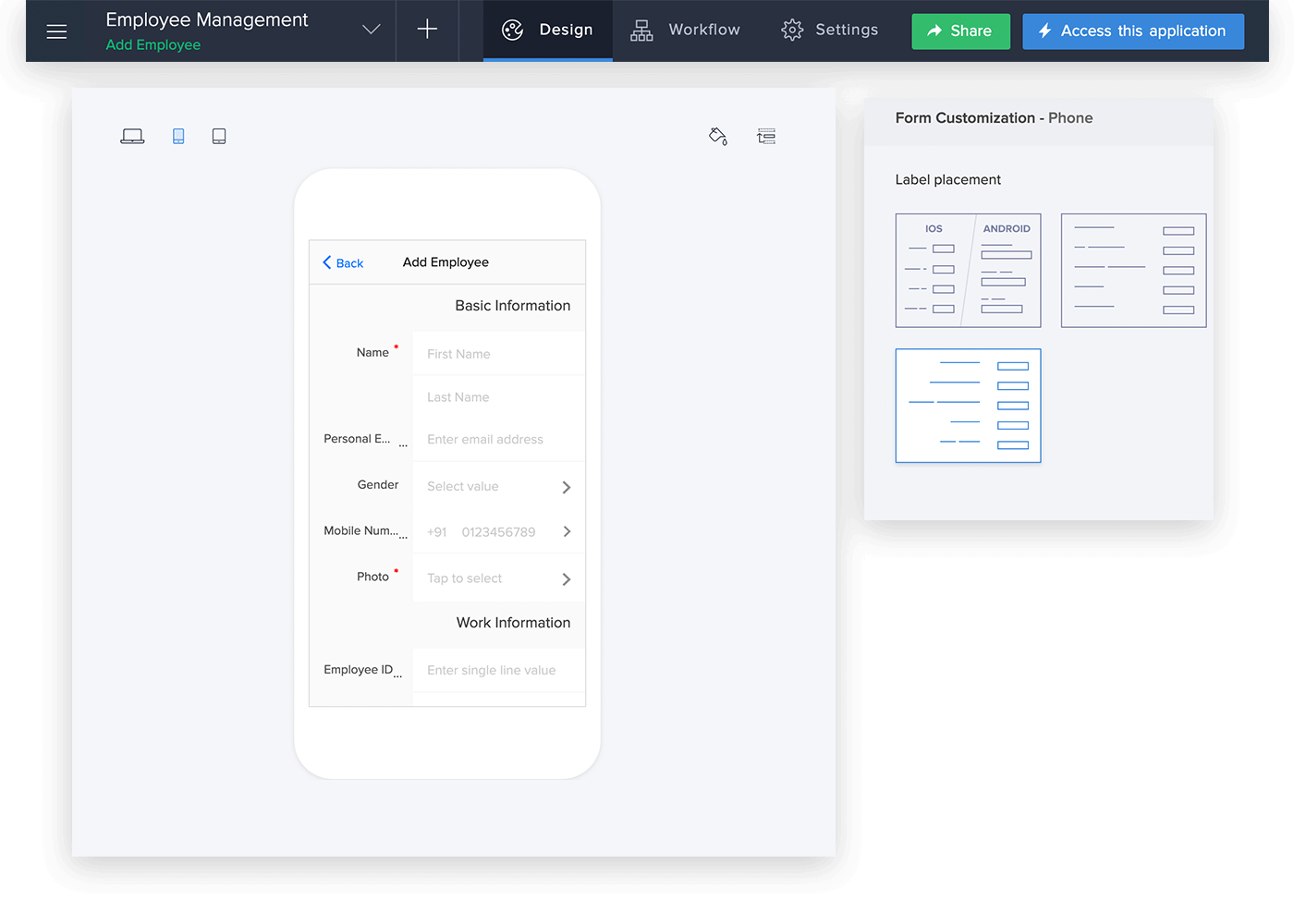
Task: Expand the Photo tap to select chevron
Action: point(567,579)
